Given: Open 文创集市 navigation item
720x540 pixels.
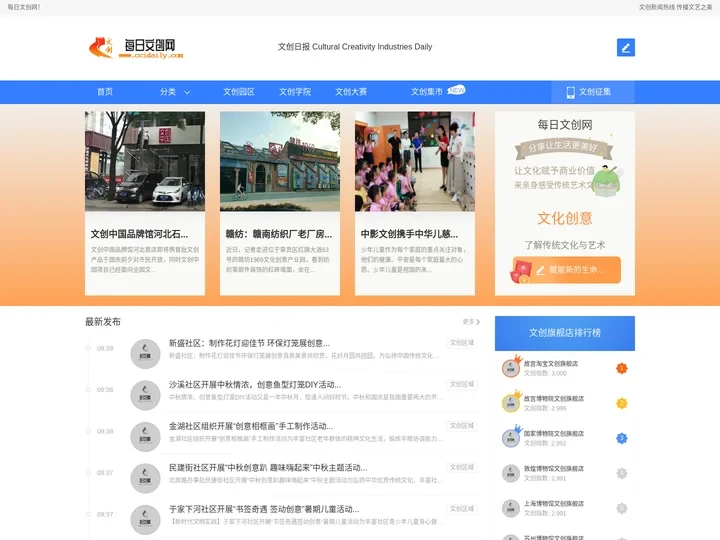Looking at the screenshot, I should [427, 92].
